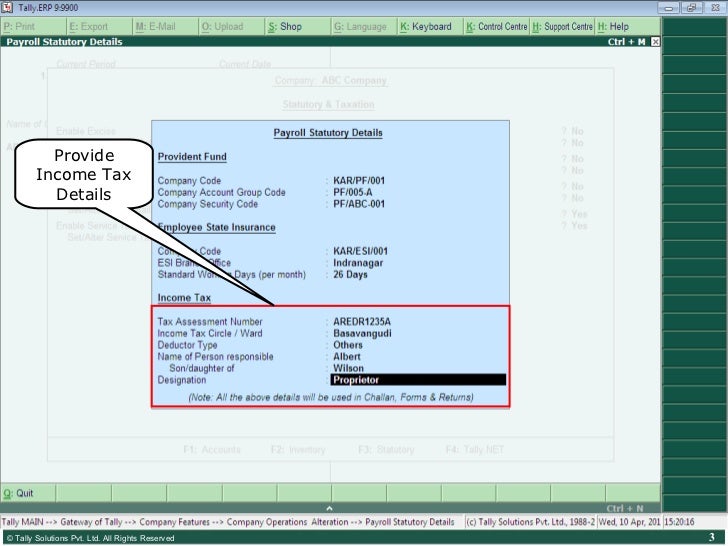Open the K: Keyboard settings
This screenshot has height=546, width=728.
tap(430, 27)
